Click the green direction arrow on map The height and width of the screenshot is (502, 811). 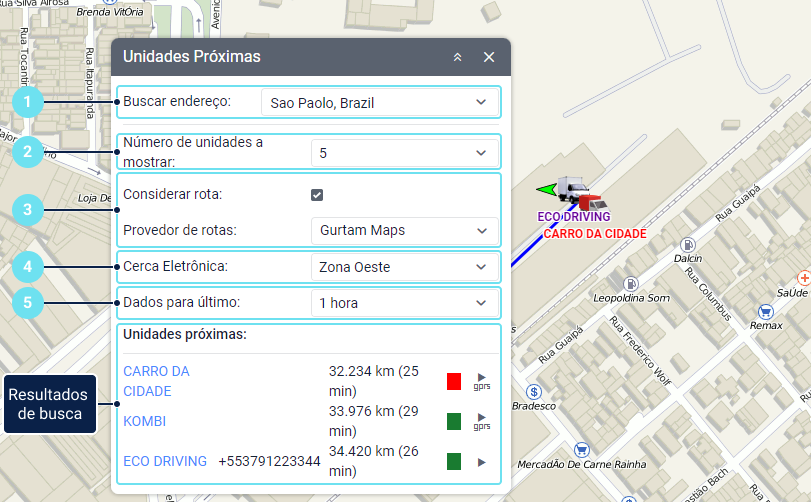tap(546, 189)
